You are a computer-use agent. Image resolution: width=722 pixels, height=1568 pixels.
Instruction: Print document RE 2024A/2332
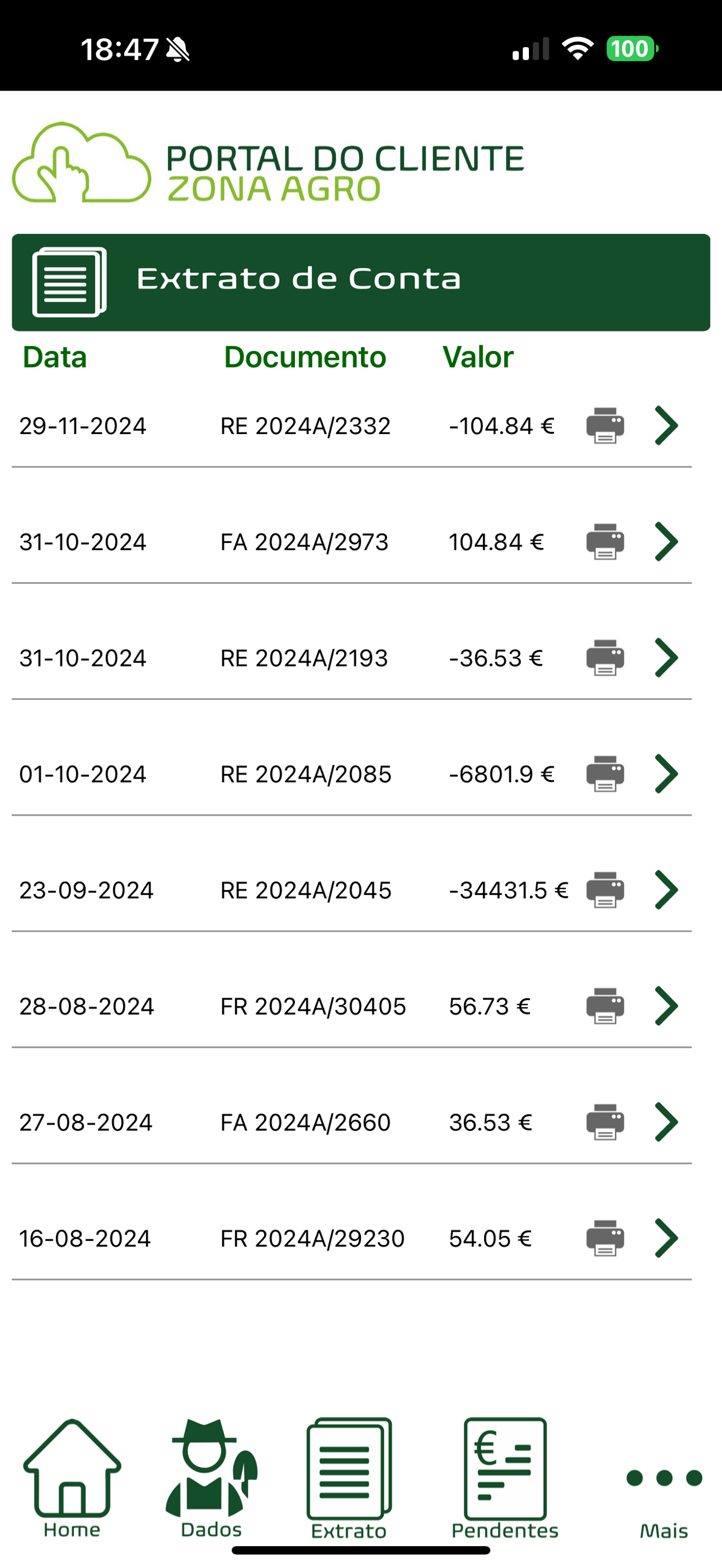(604, 425)
